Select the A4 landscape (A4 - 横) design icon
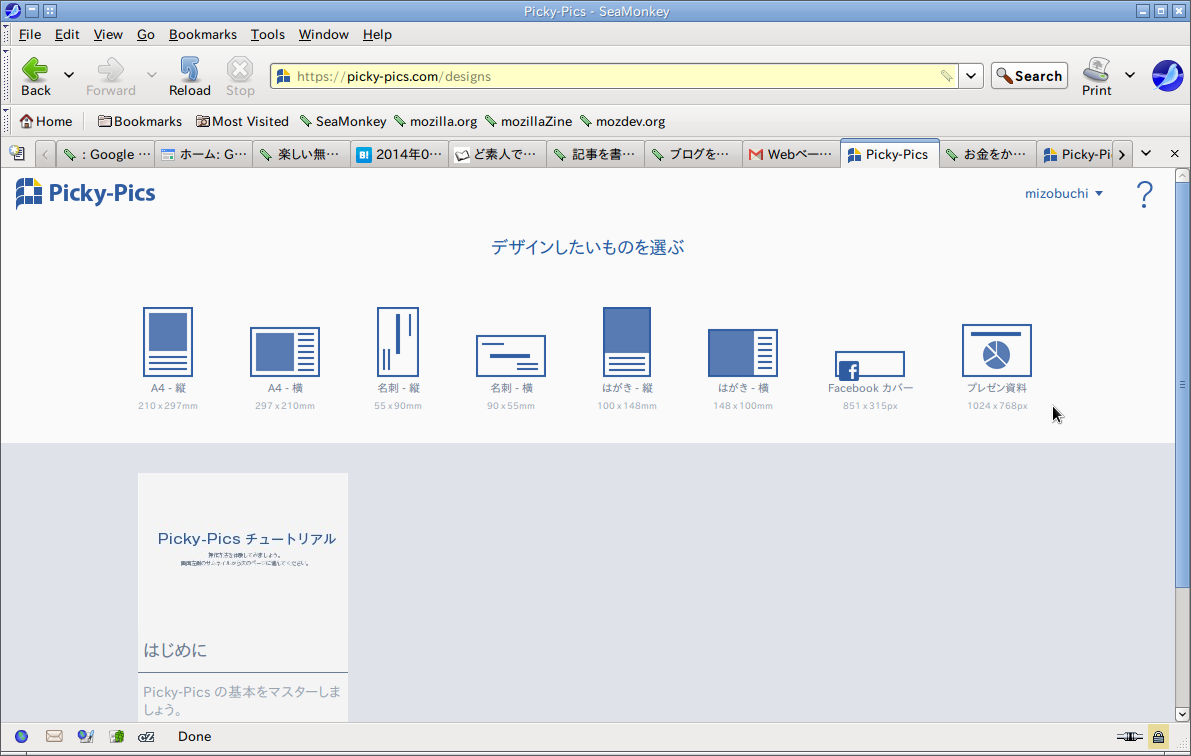This screenshot has height=756, width=1191. pos(285,352)
